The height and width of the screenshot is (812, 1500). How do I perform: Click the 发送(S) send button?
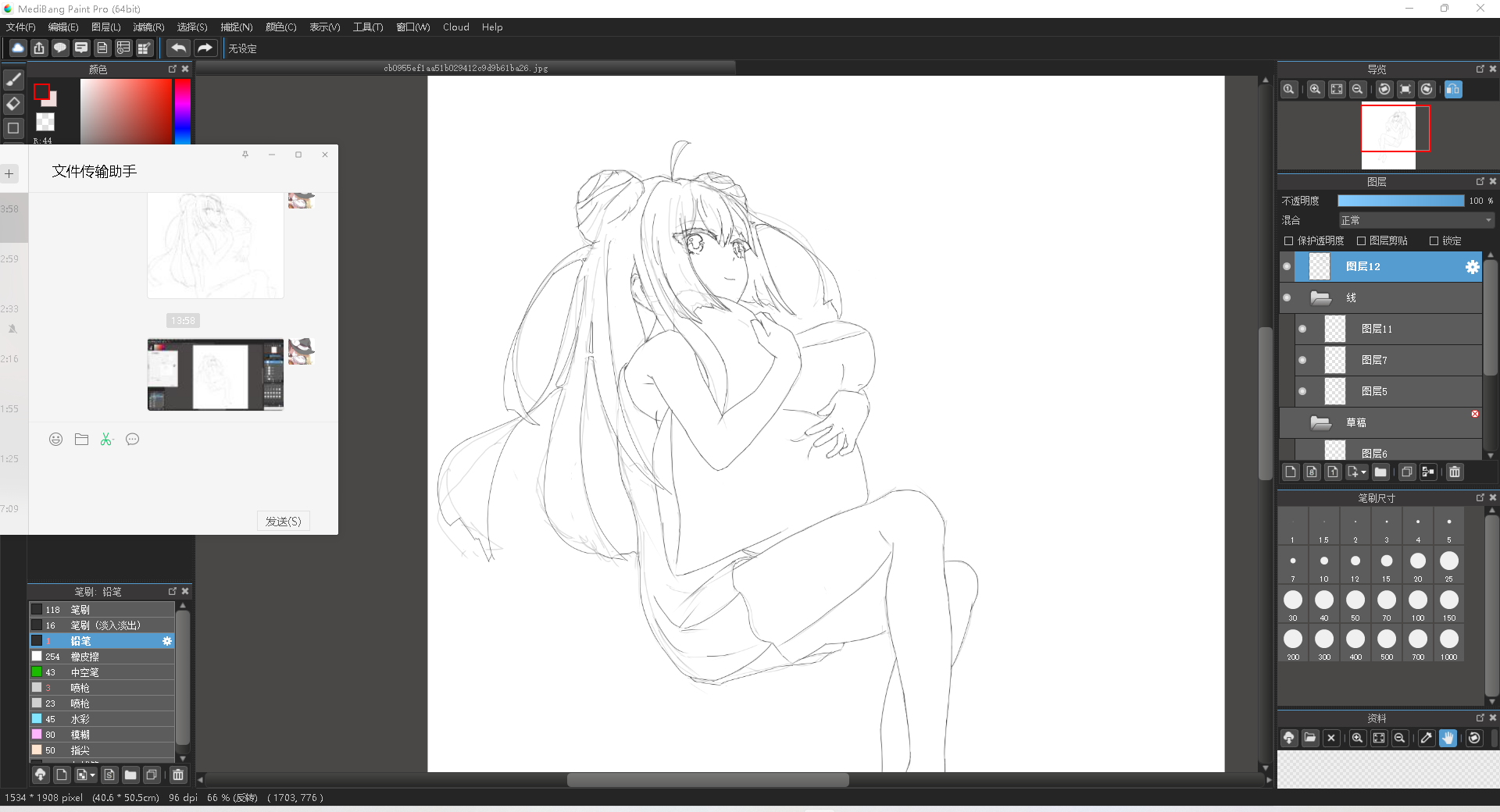(x=283, y=522)
